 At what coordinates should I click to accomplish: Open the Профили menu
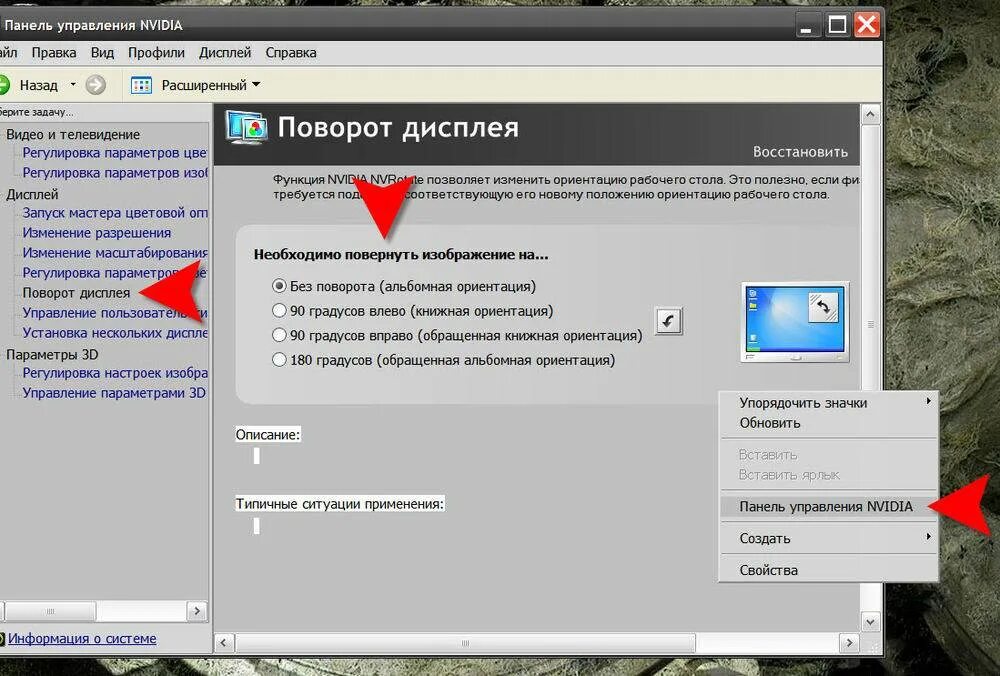click(x=156, y=53)
